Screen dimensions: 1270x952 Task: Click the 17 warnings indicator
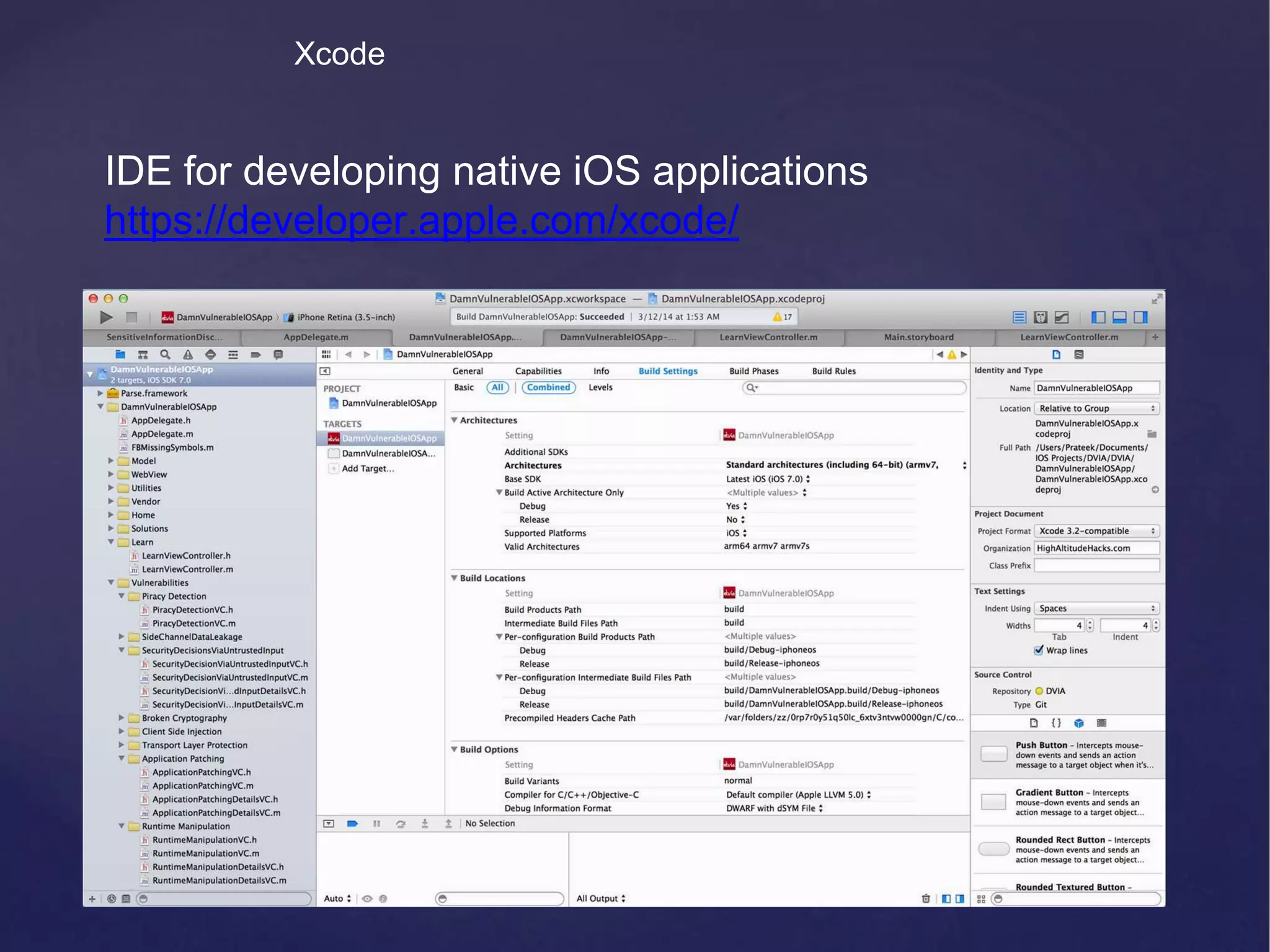point(783,317)
